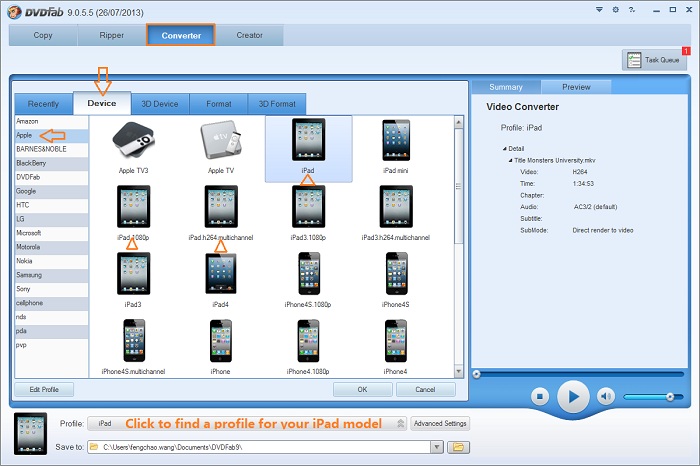
Task: Switch to the Ripper module tab
Action: [112, 35]
